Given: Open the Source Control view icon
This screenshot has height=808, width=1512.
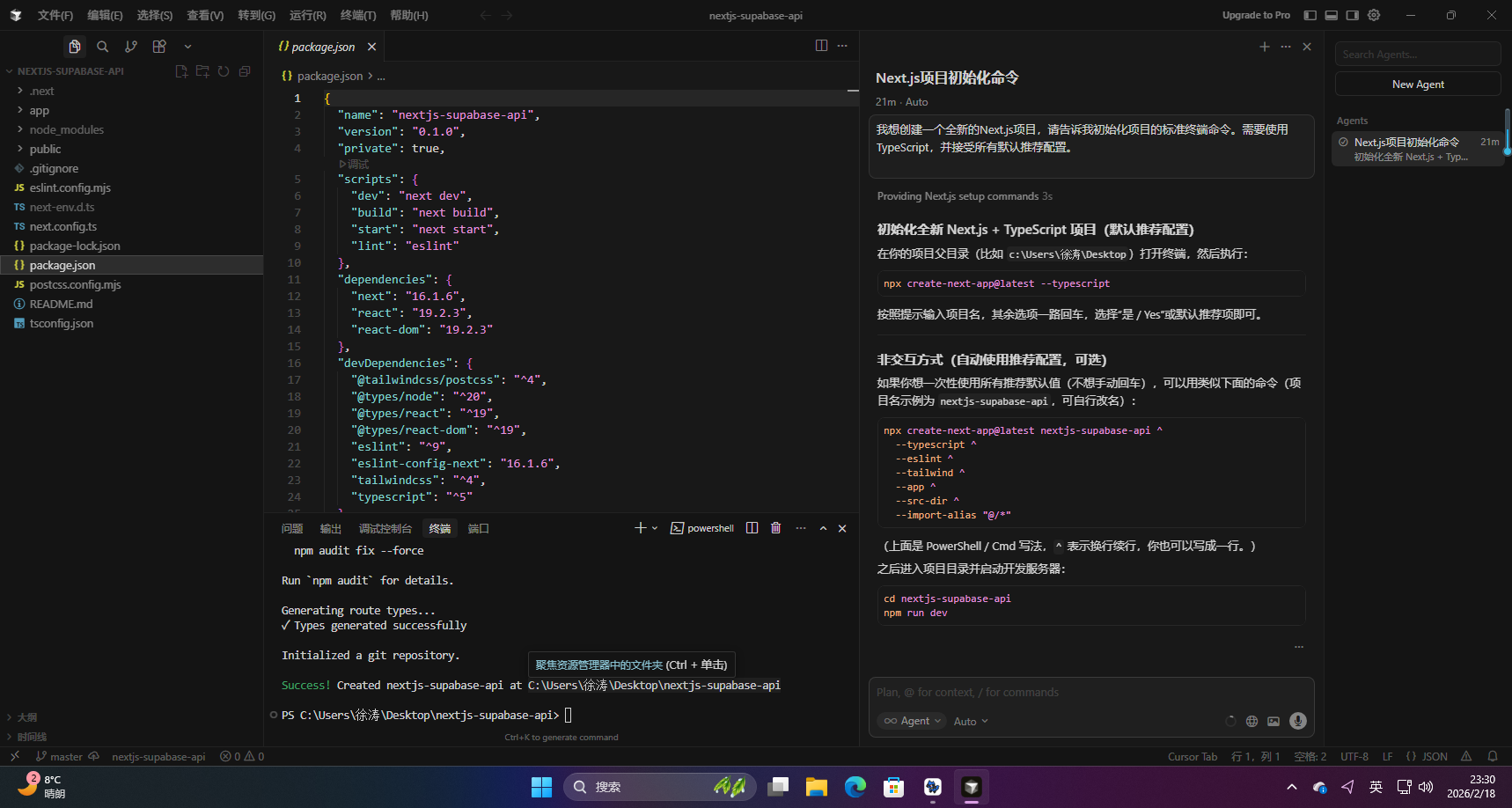Looking at the screenshot, I should click(131, 47).
